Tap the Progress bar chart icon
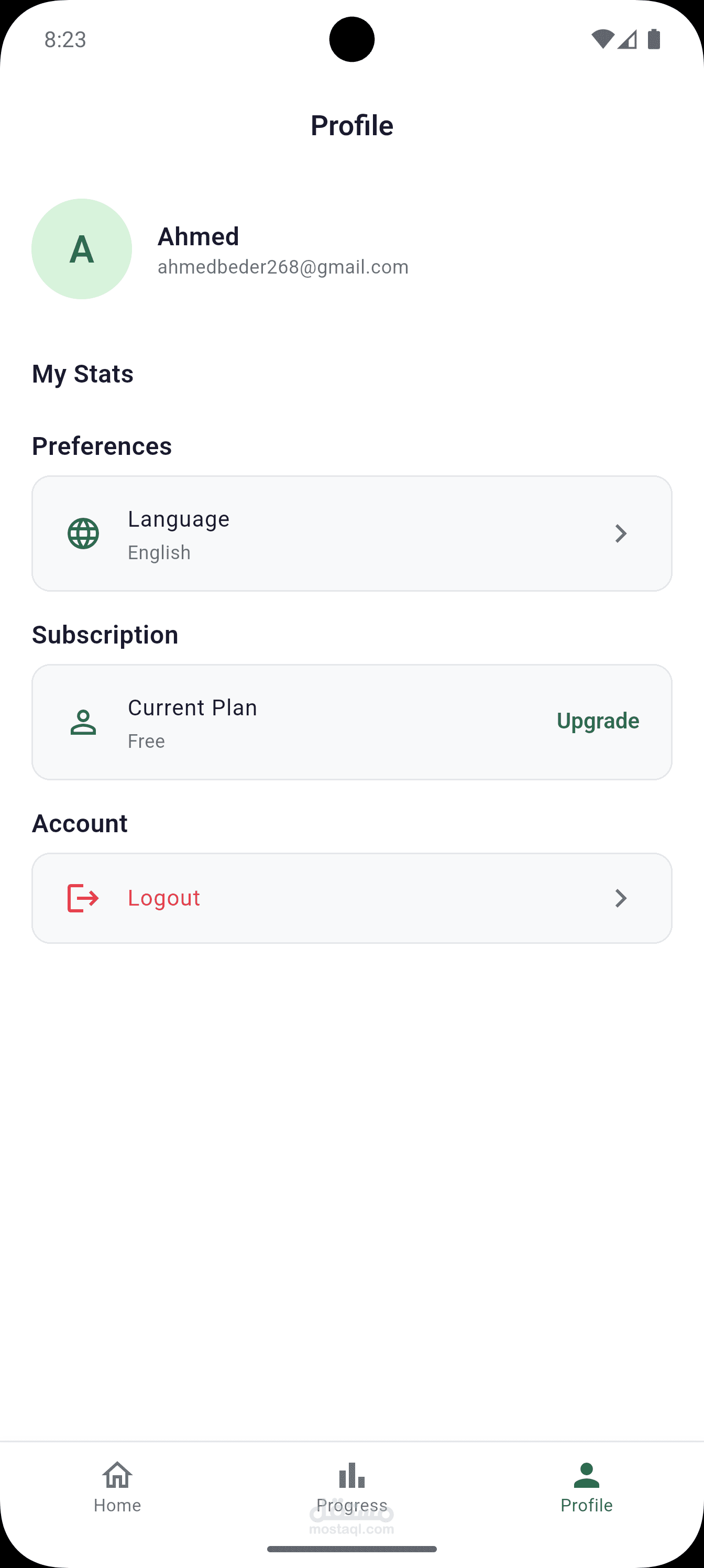This screenshot has height=1568, width=704. click(351, 1475)
